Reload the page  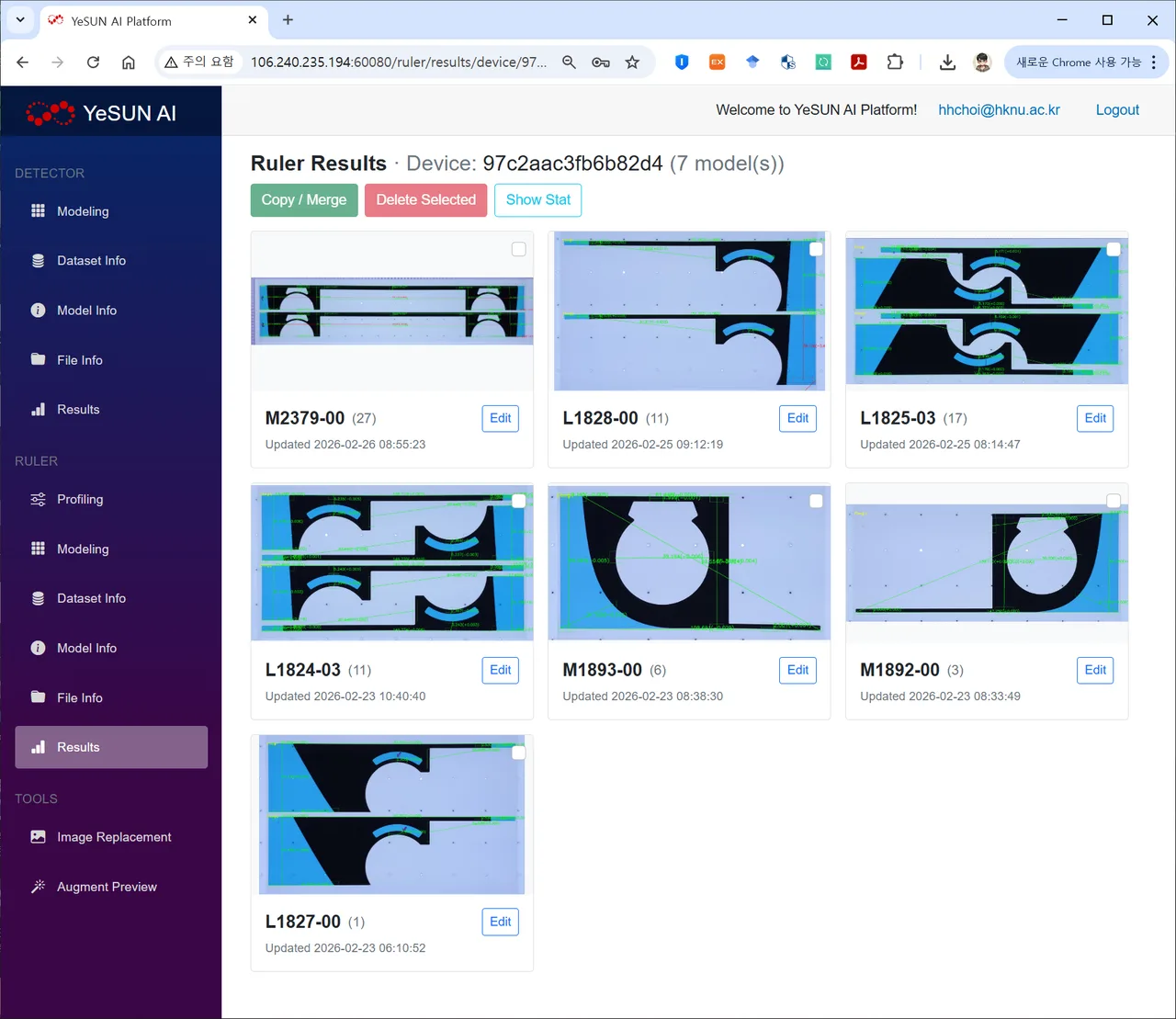[93, 62]
